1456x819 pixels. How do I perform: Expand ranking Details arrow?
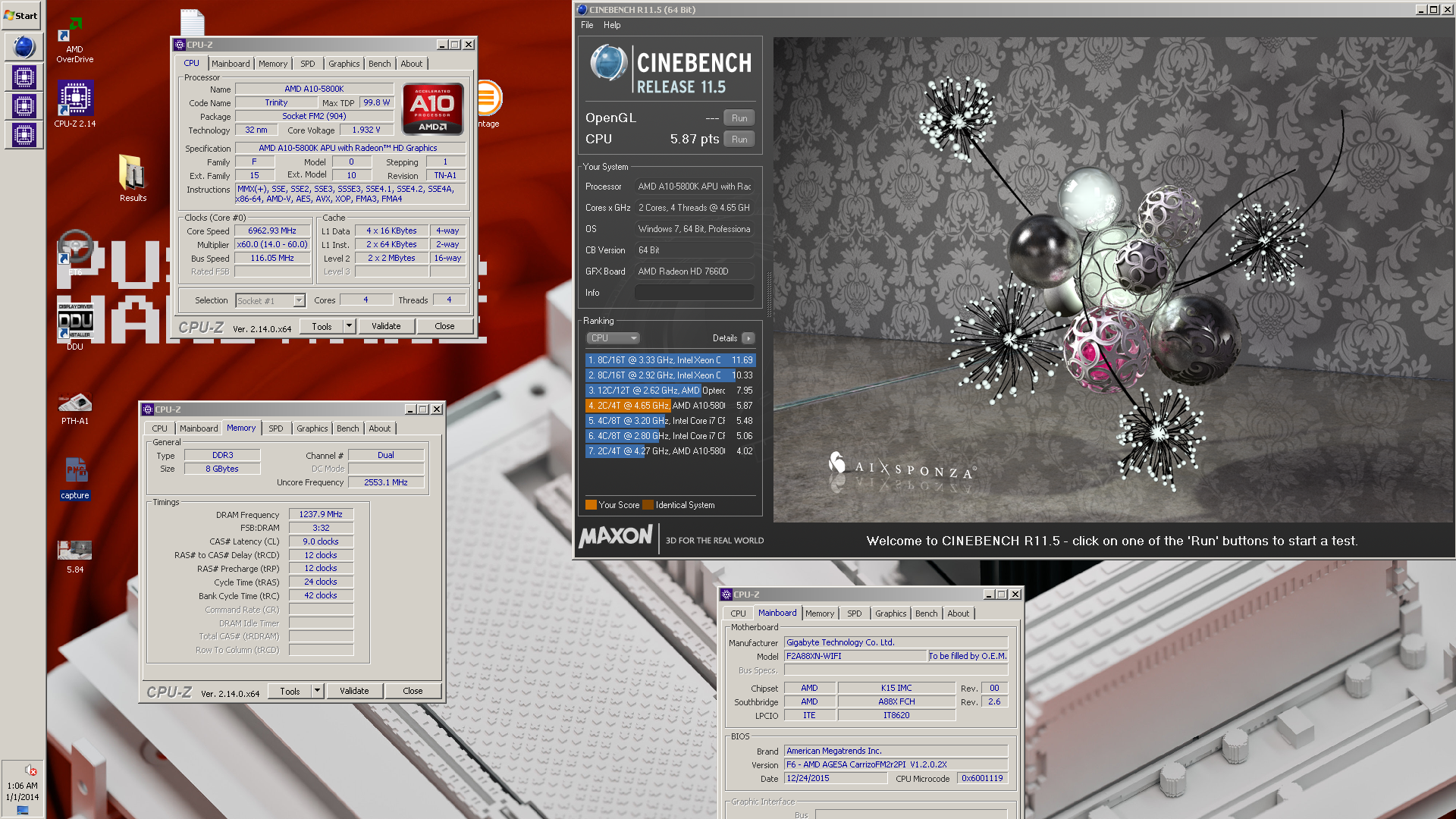point(748,338)
